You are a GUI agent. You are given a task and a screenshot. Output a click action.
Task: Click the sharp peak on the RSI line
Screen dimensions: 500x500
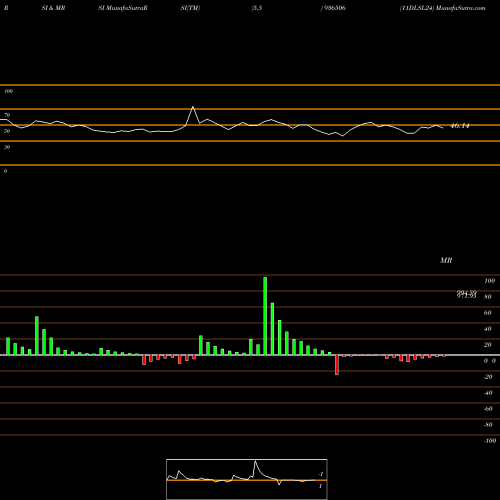point(193,107)
